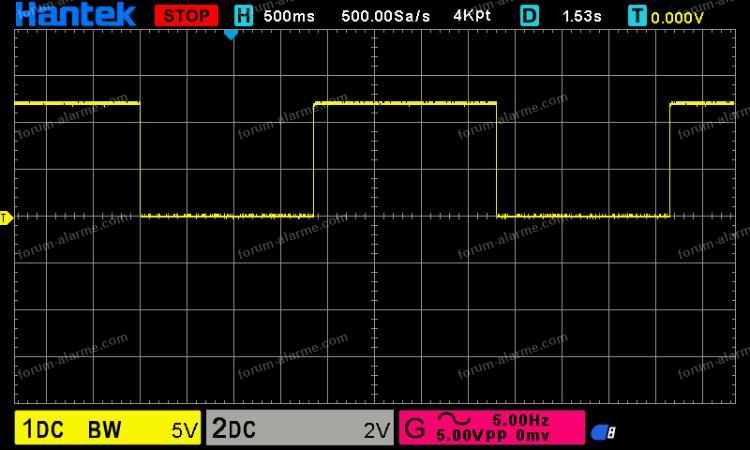The height and width of the screenshot is (450, 750).
Task: Open the 500ms timebase setting
Action: [x=286, y=16]
